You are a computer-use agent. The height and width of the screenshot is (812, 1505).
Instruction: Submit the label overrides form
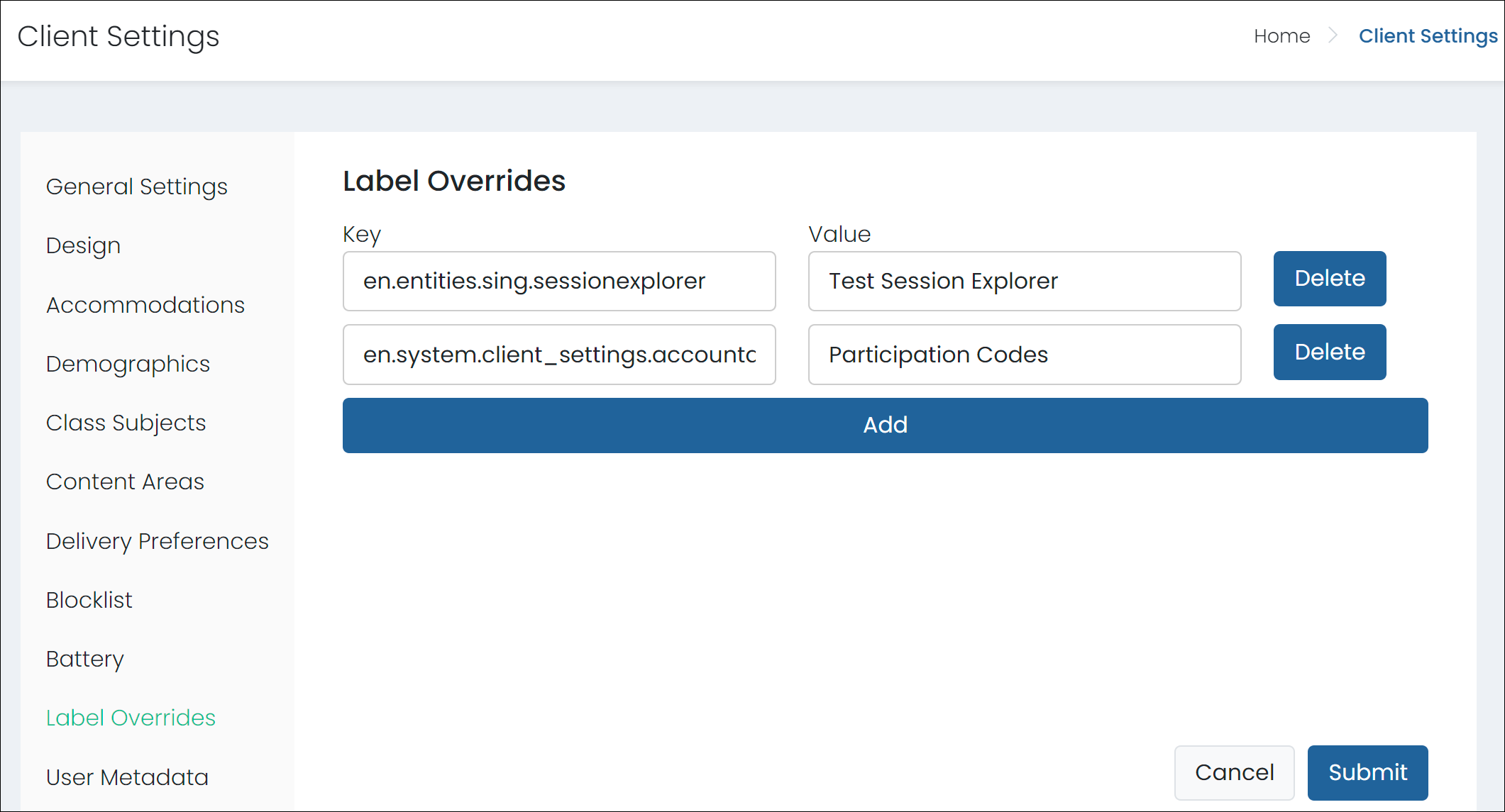pos(1367,772)
